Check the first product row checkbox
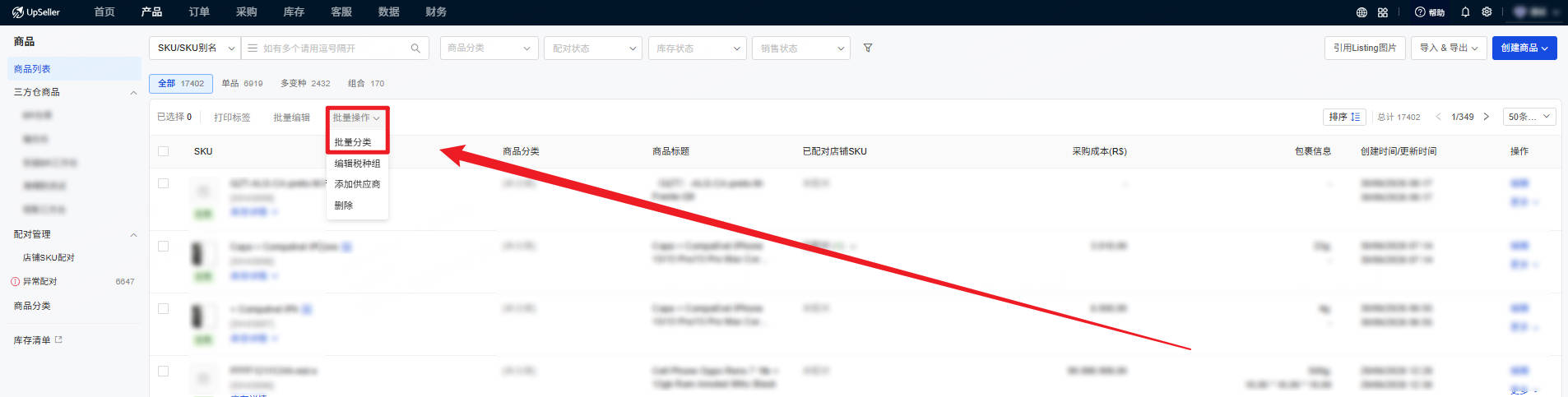Screen dimensions: 1568x397 (163, 183)
